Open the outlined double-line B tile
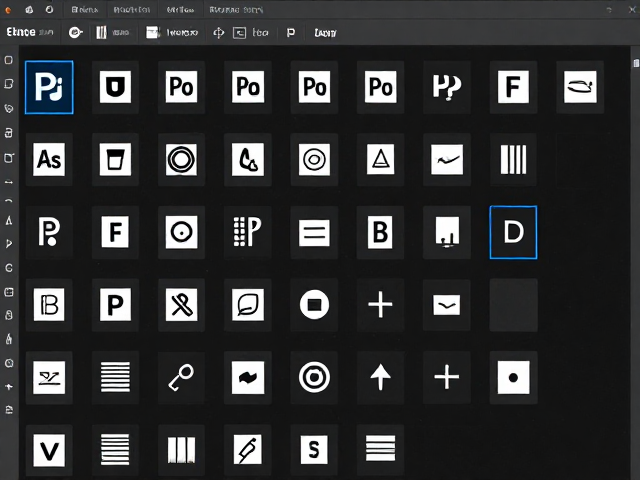Screen dimensions: 640x480 pyautogui.click(x=49, y=305)
